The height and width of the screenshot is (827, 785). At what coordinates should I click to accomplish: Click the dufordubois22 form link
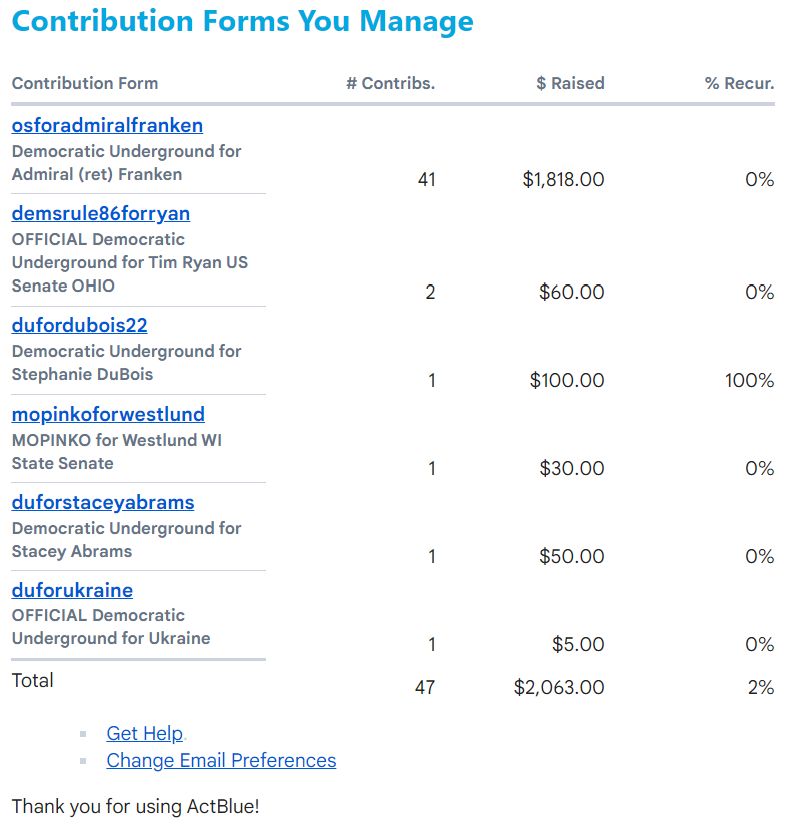click(80, 326)
